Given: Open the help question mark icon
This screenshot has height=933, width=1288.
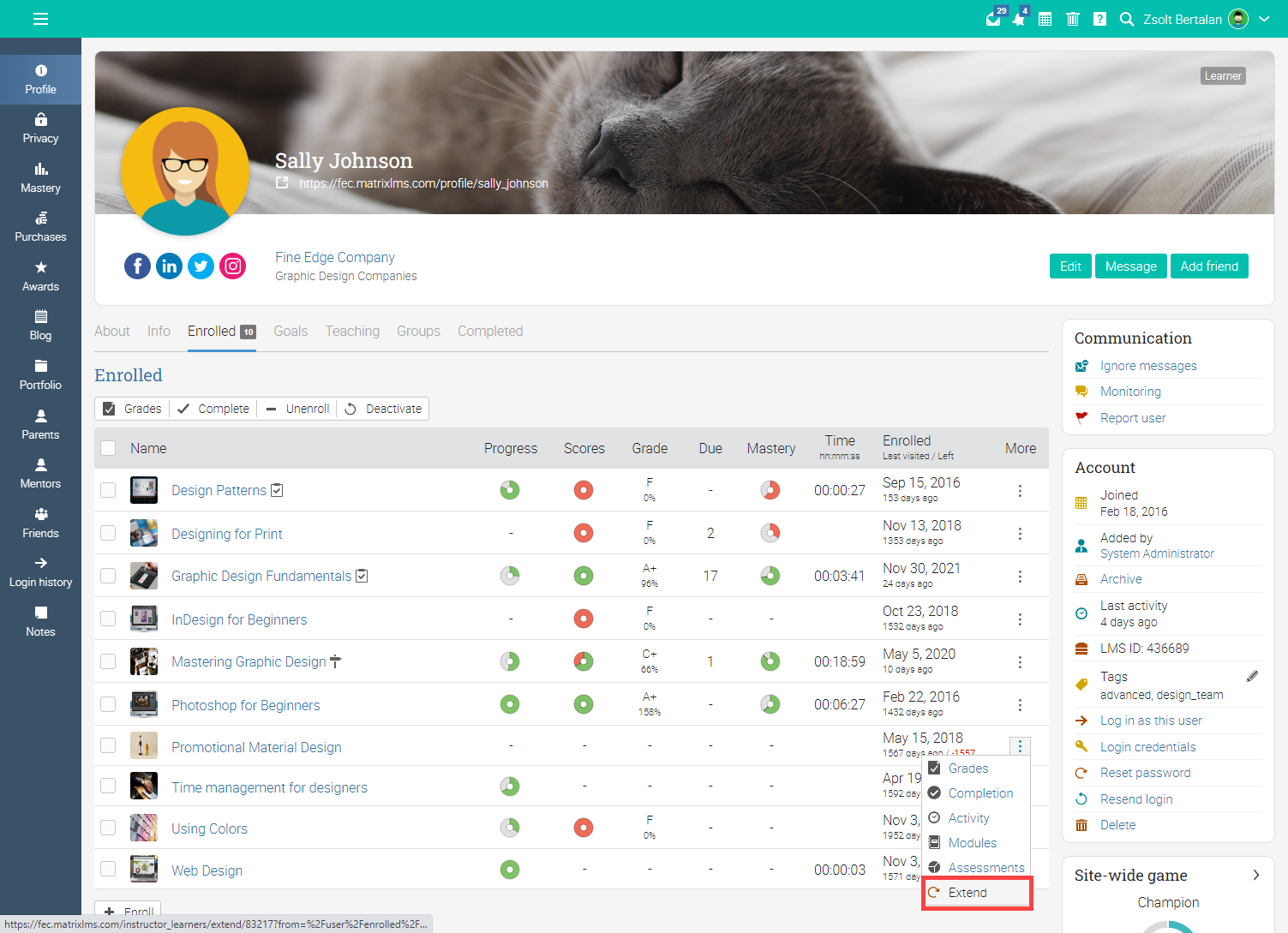Looking at the screenshot, I should click(1099, 19).
